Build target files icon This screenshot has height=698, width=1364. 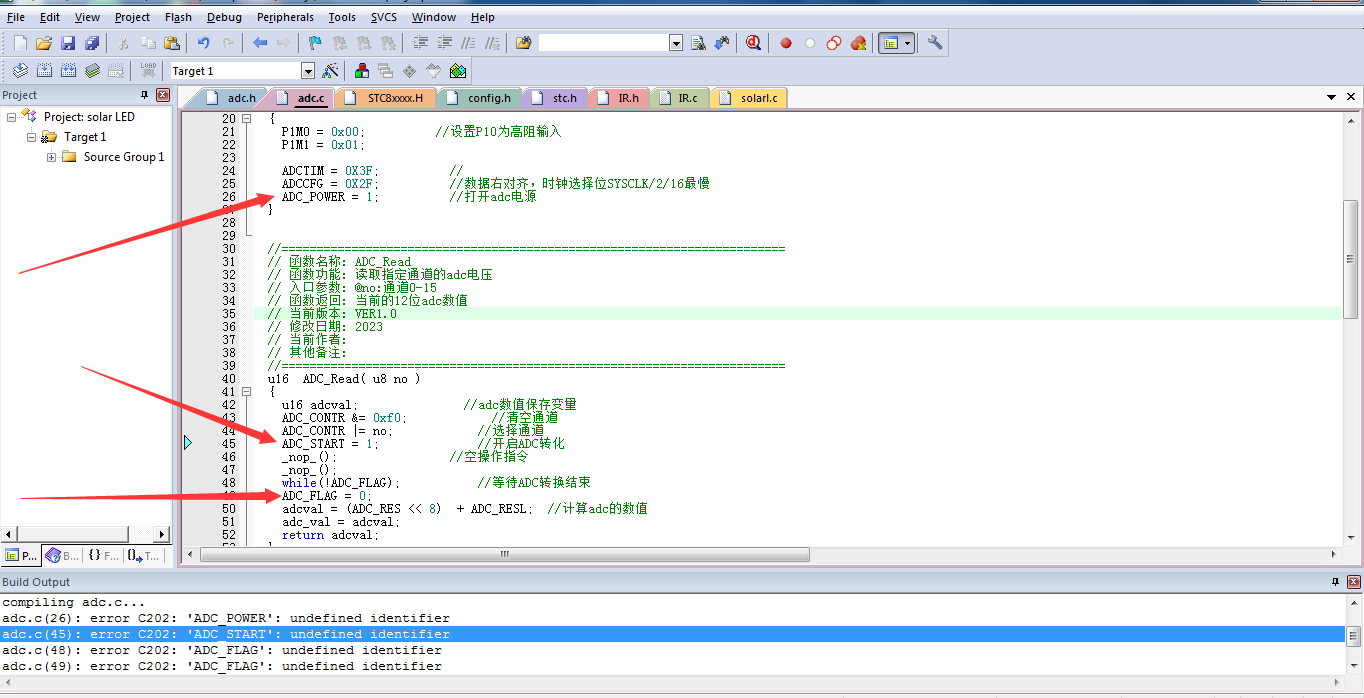click(44, 71)
